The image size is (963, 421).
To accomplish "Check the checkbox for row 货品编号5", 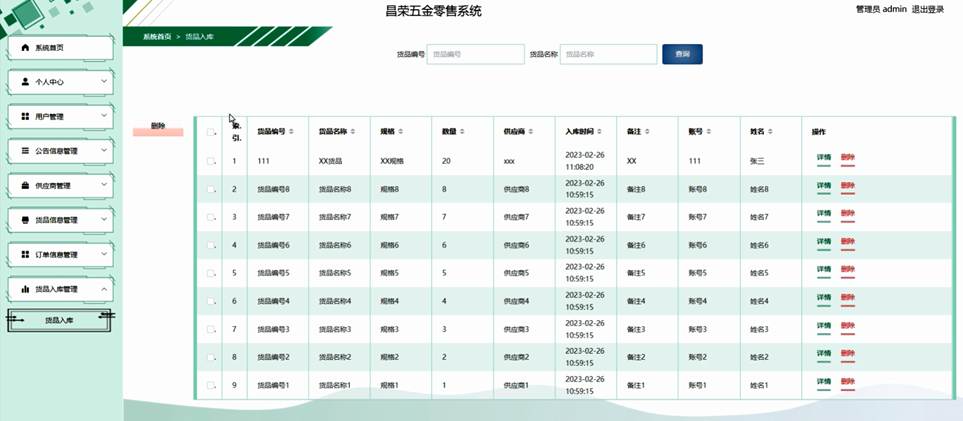I will (211, 273).
